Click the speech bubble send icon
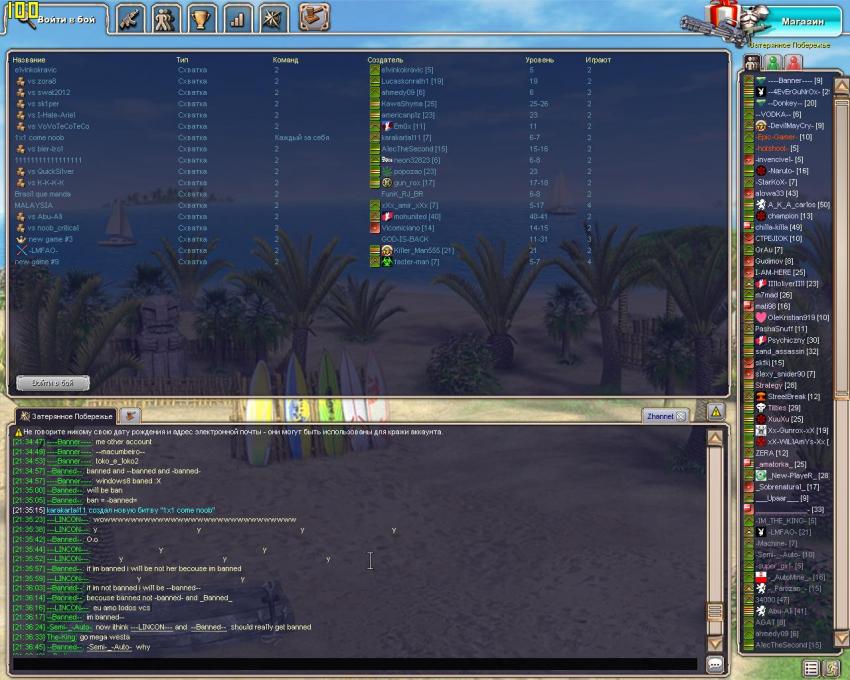 pos(715,664)
